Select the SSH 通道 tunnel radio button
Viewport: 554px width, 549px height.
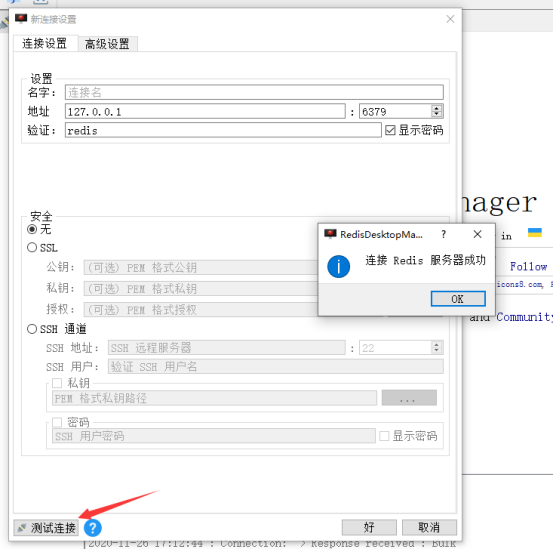click(x=32, y=329)
